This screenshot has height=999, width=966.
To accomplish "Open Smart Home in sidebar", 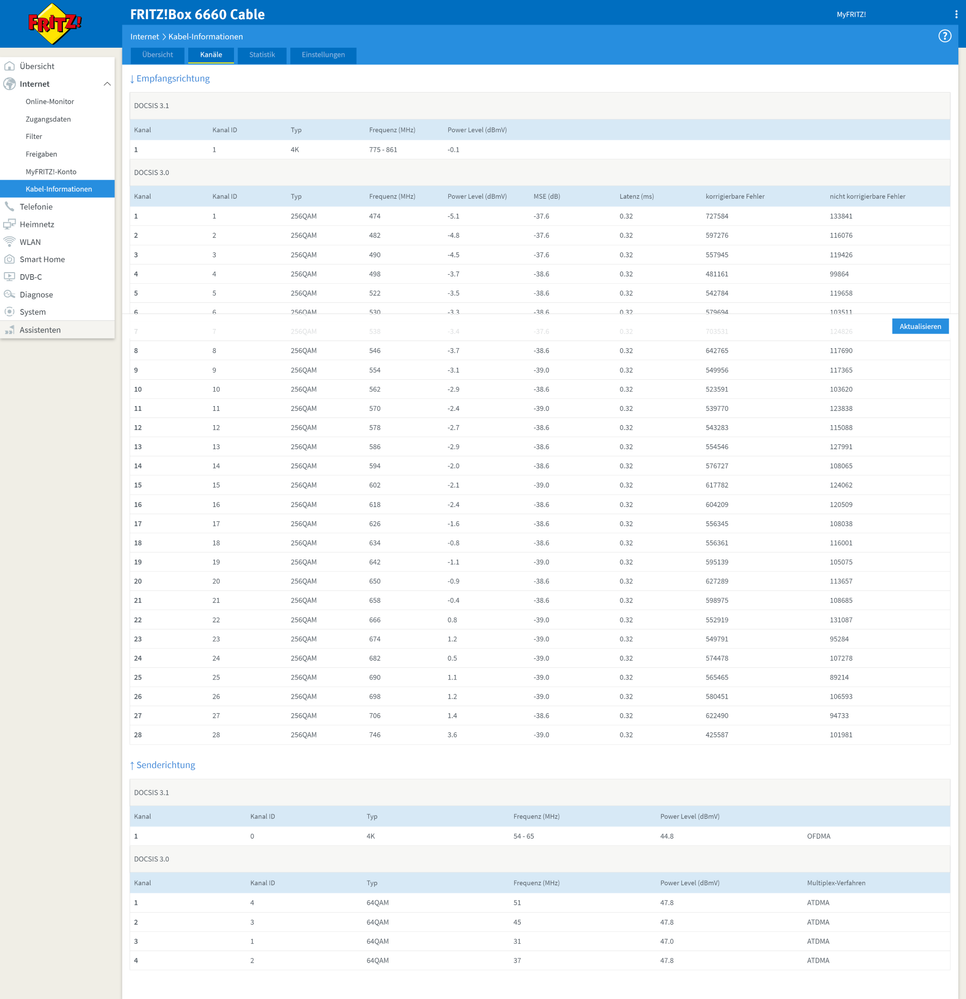I will (42, 260).
